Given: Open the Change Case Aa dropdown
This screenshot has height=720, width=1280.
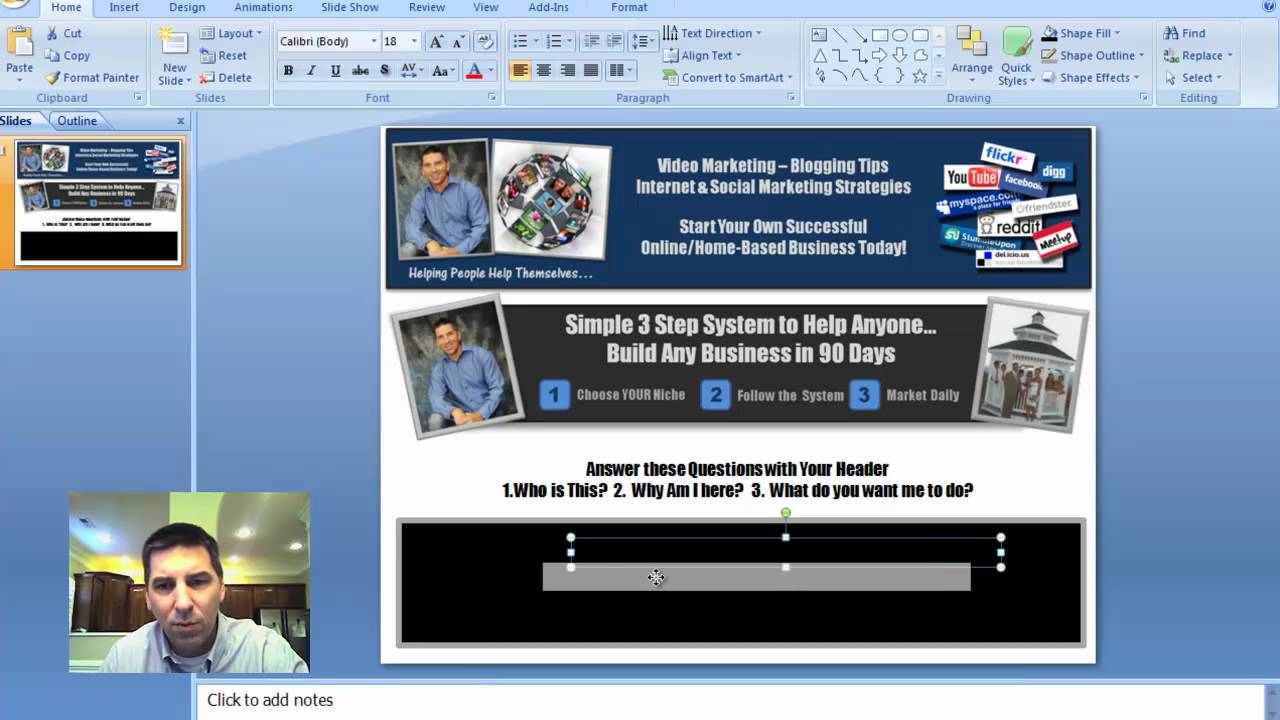Looking at the screenshot, I should pyautogui.click(x=443, y=70).
